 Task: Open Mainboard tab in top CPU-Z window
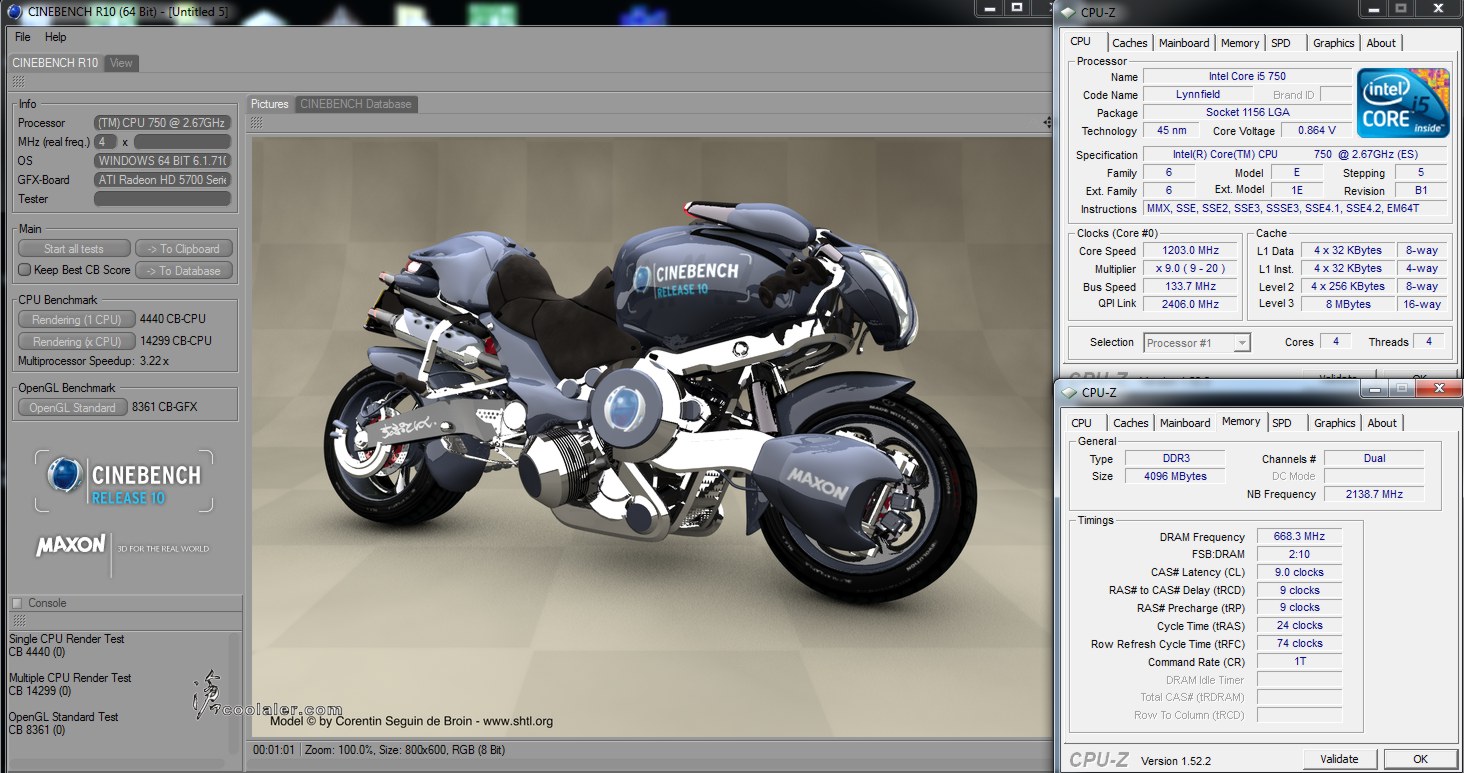click(x=1184, y=43)
